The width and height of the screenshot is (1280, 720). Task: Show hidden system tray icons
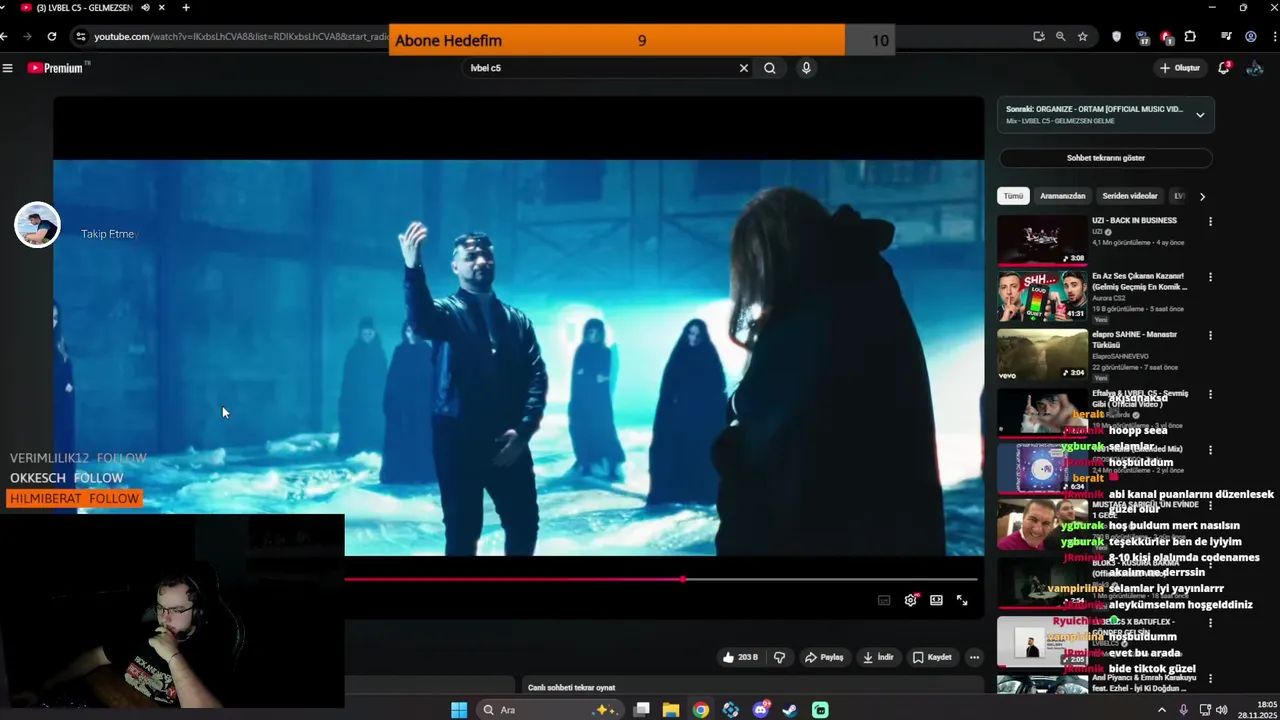(x=1161, y=710)
